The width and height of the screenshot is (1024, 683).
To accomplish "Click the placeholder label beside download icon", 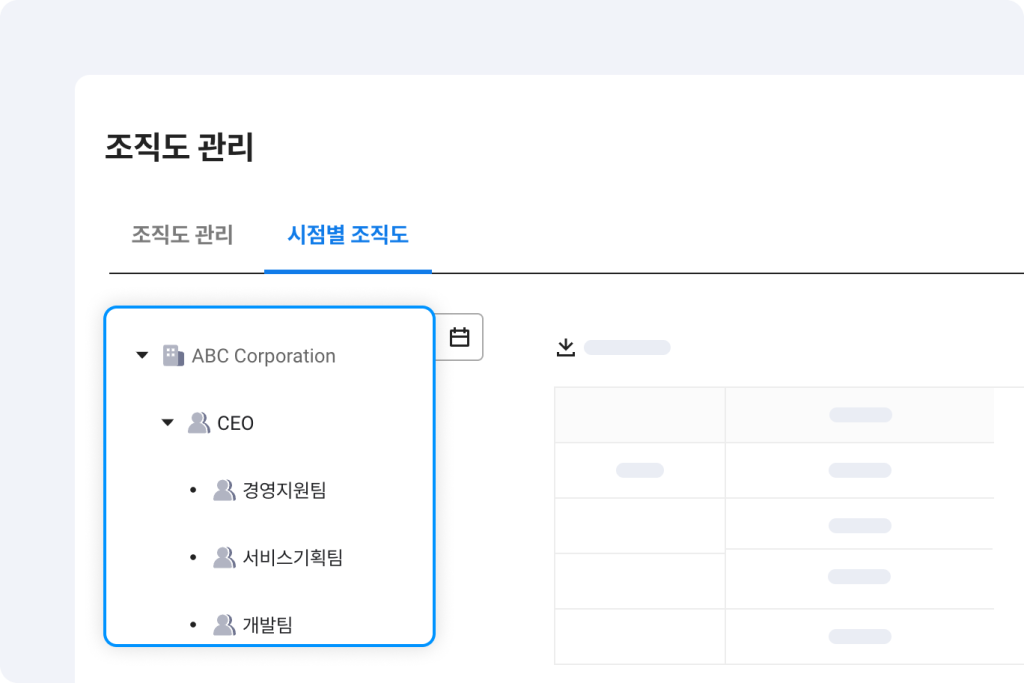I will click(627, 348).
